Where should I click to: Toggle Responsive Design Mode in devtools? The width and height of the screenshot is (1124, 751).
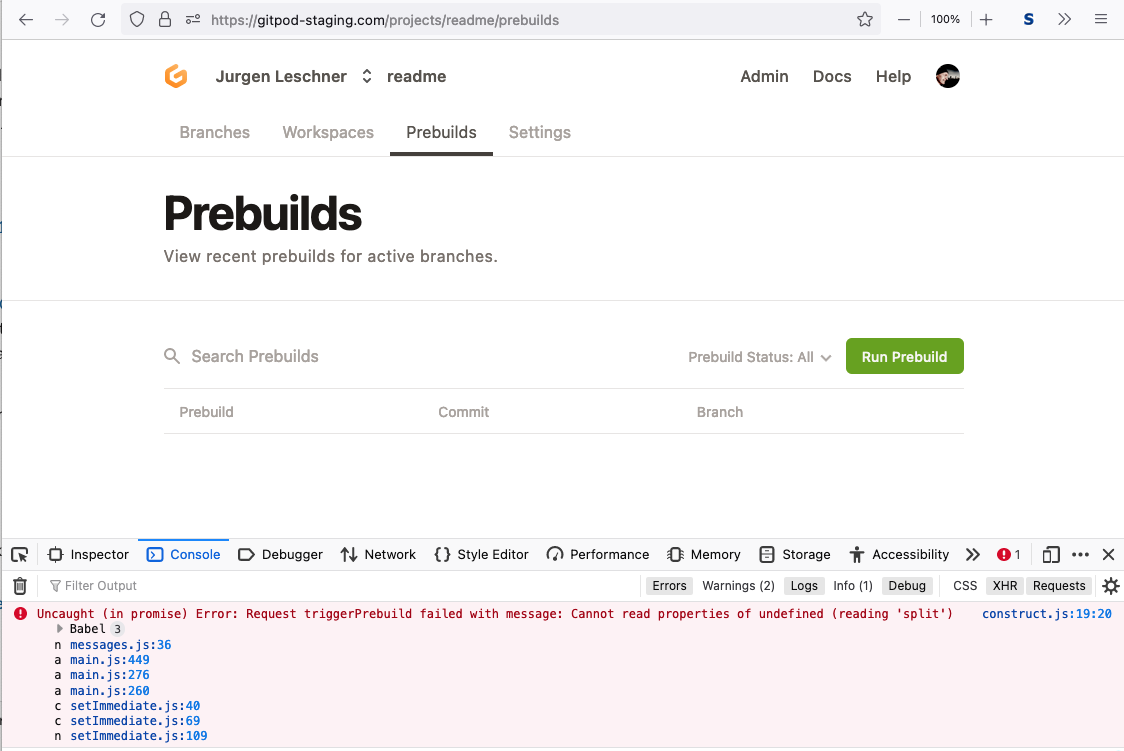[x=1051, y=554]
